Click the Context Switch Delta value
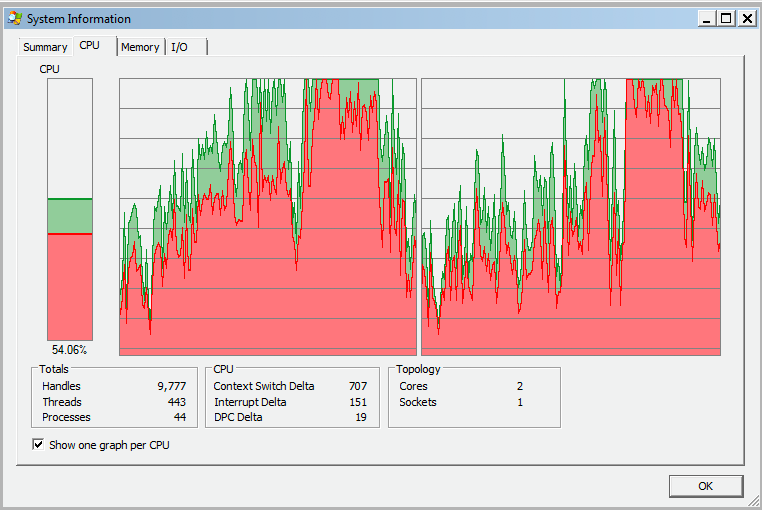This screenshot has width=762, height=510. click(x=357, y=386)
